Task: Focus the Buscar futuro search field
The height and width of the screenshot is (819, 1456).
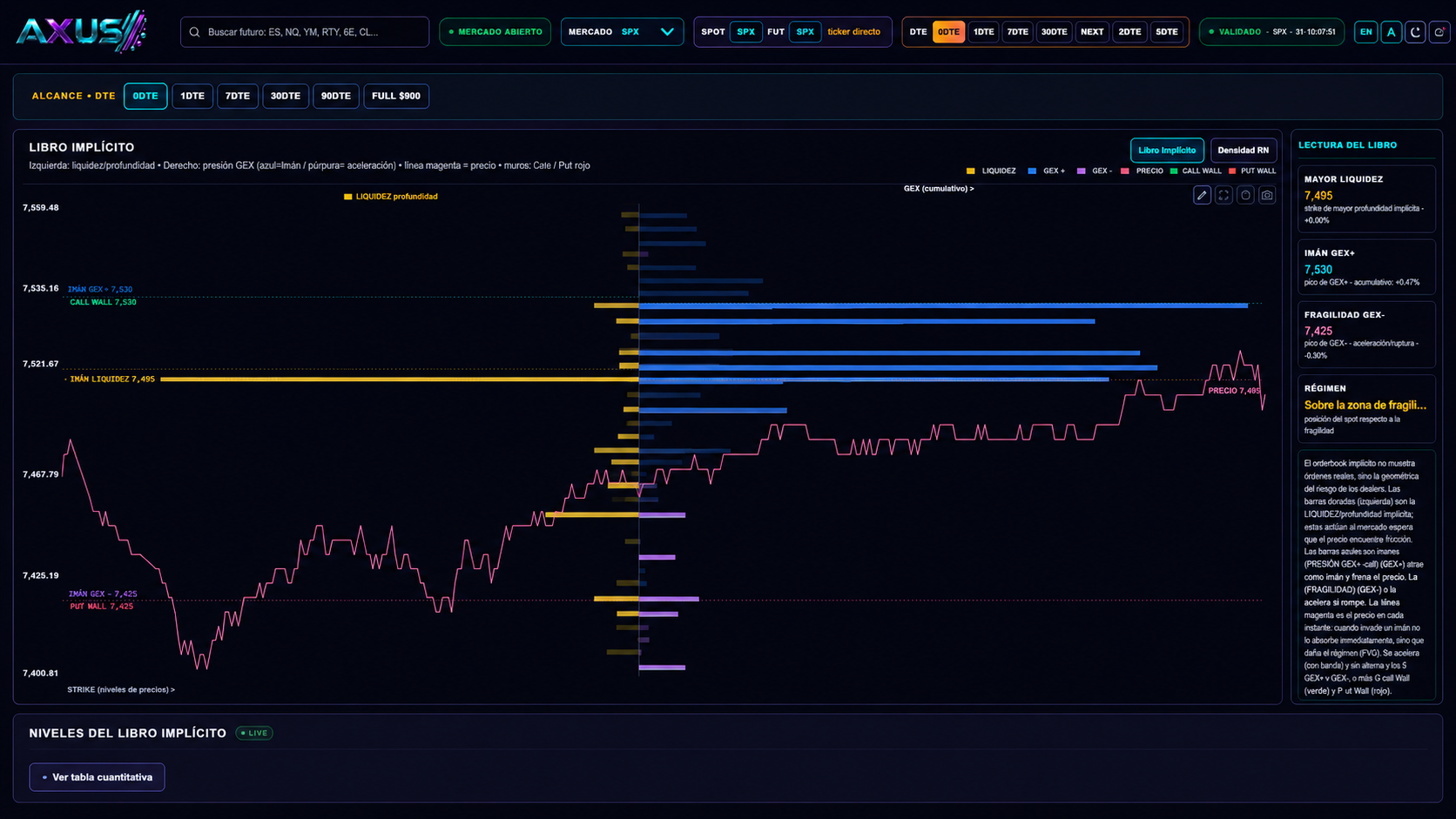Action: point(305,32)
